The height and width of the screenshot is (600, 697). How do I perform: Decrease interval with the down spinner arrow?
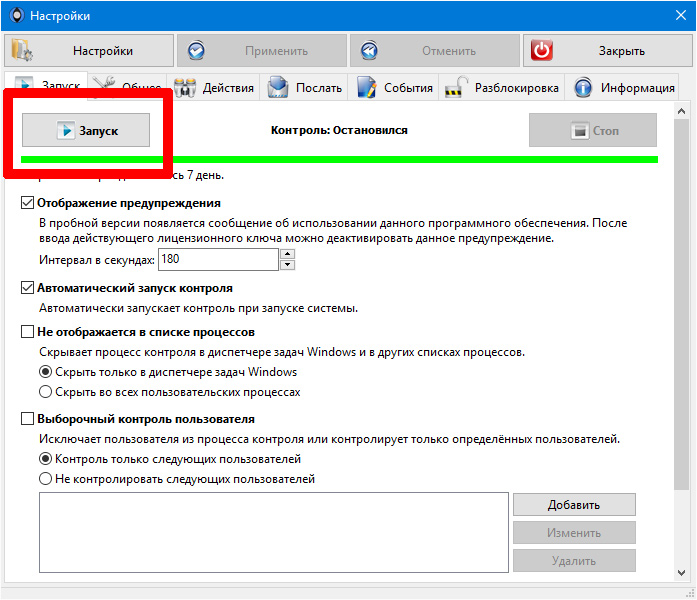click(288, 265)
